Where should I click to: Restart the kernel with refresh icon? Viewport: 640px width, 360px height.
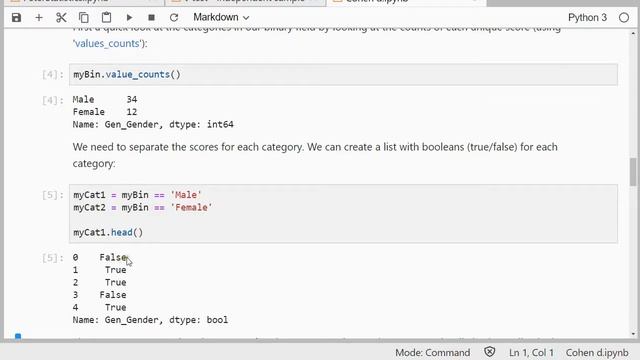174,18
